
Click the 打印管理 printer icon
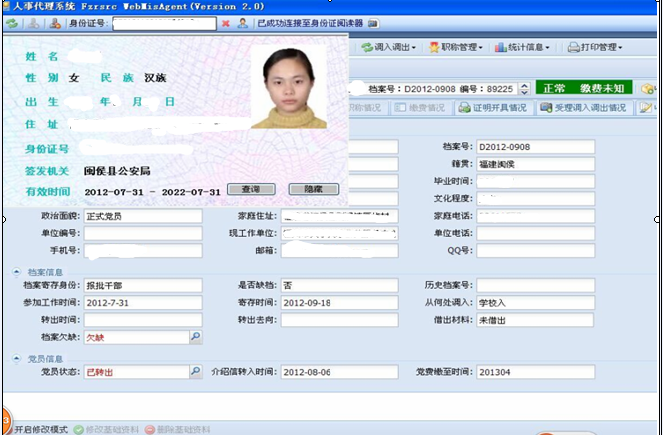tap(573, 47)
